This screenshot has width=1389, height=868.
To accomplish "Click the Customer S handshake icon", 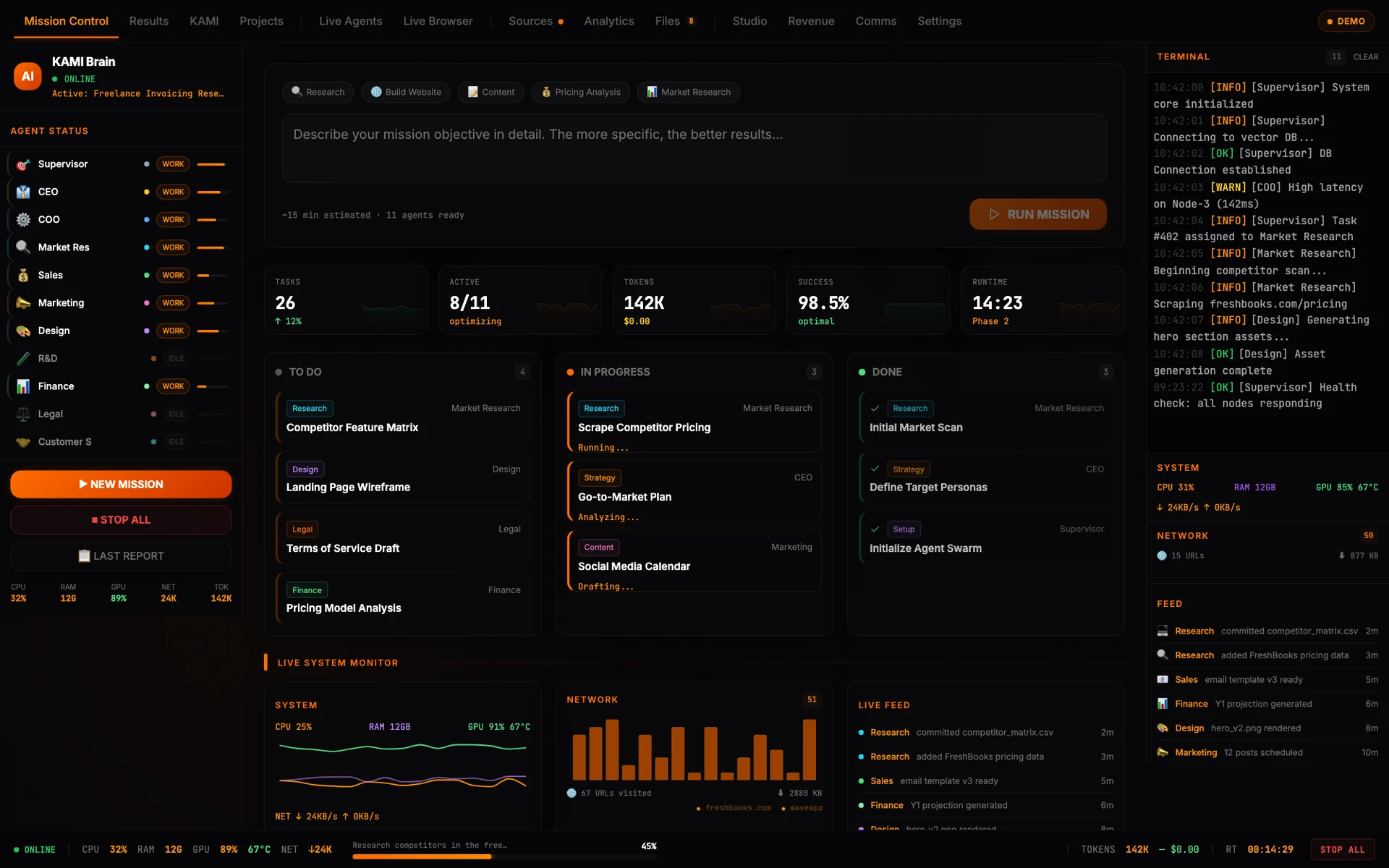I will tap(23, 442).
